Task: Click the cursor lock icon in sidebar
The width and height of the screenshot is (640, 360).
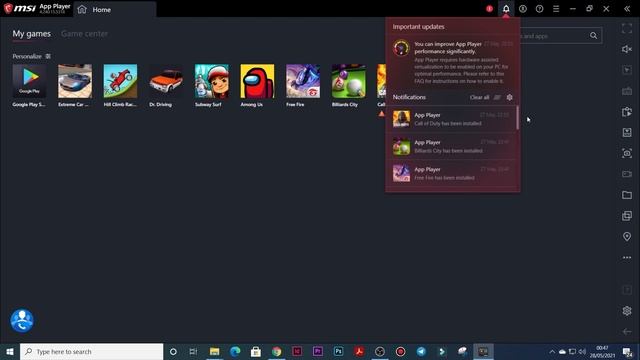Action: tap(627, 70)
